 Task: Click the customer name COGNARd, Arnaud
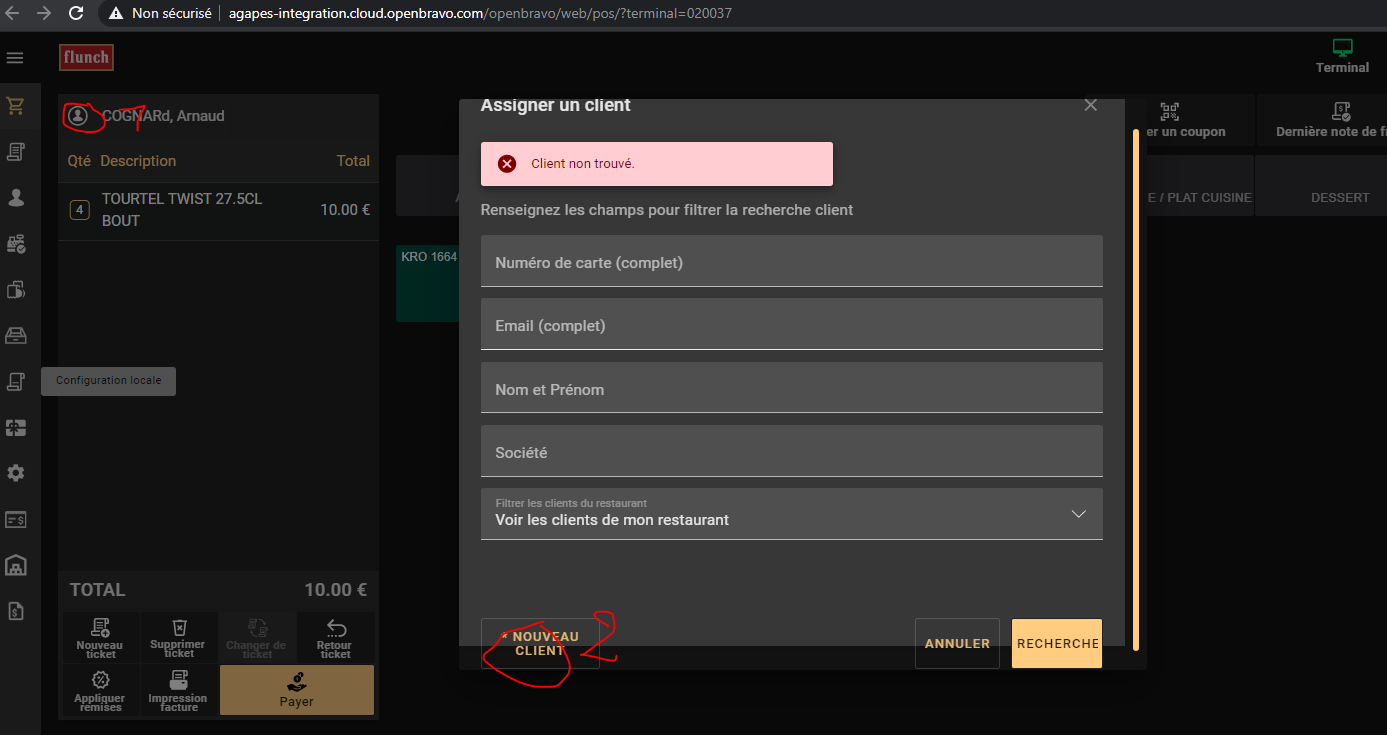click(x=163, y=116)
